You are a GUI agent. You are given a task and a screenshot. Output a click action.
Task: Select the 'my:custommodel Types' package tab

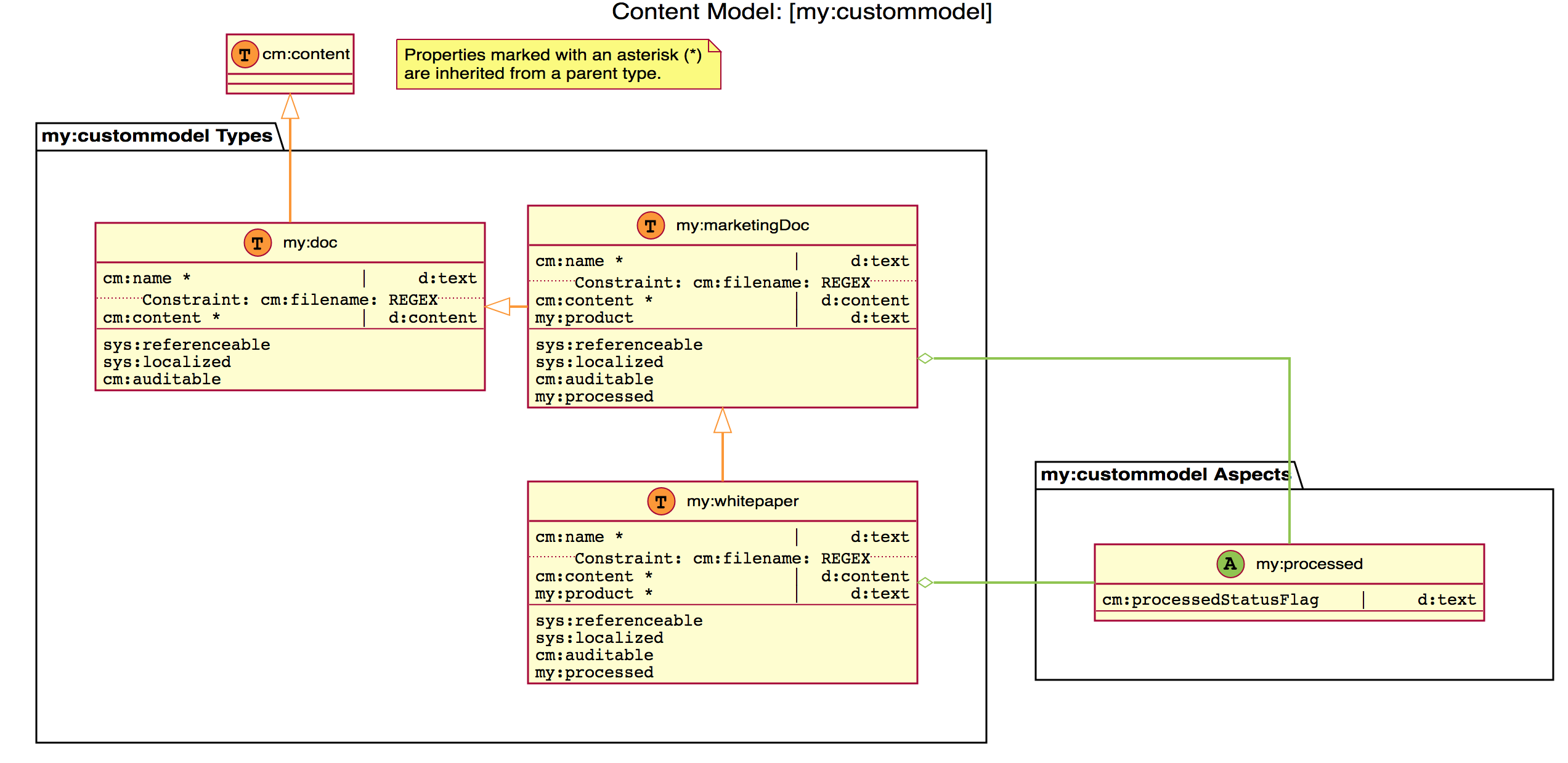click(x=157, y=136)
